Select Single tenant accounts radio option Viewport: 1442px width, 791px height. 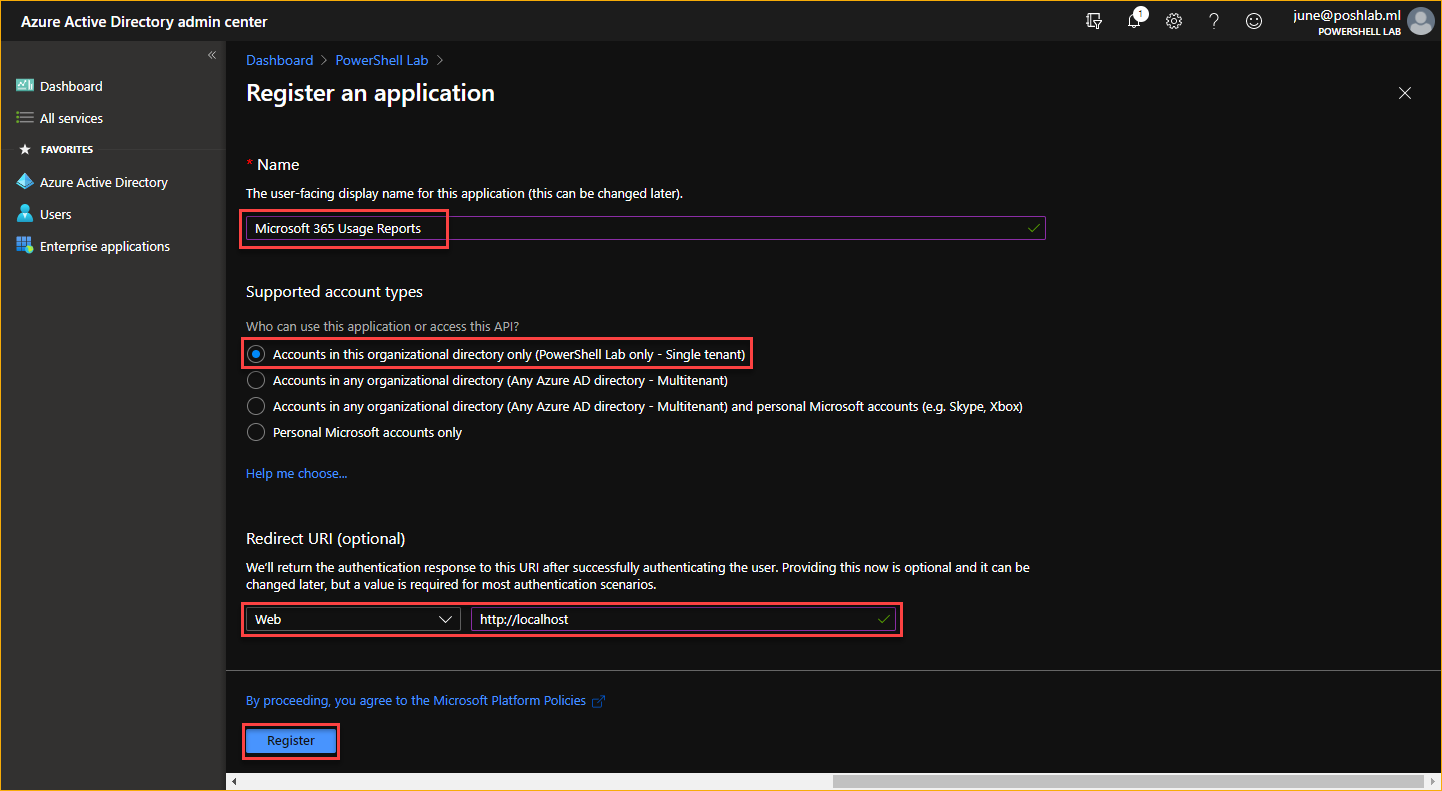[x=256, y=354]
